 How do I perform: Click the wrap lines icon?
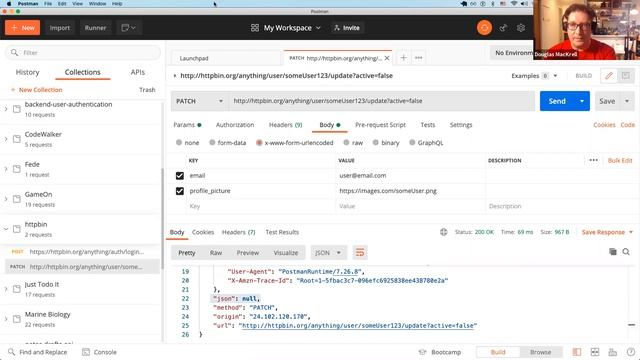click(360, 253)
